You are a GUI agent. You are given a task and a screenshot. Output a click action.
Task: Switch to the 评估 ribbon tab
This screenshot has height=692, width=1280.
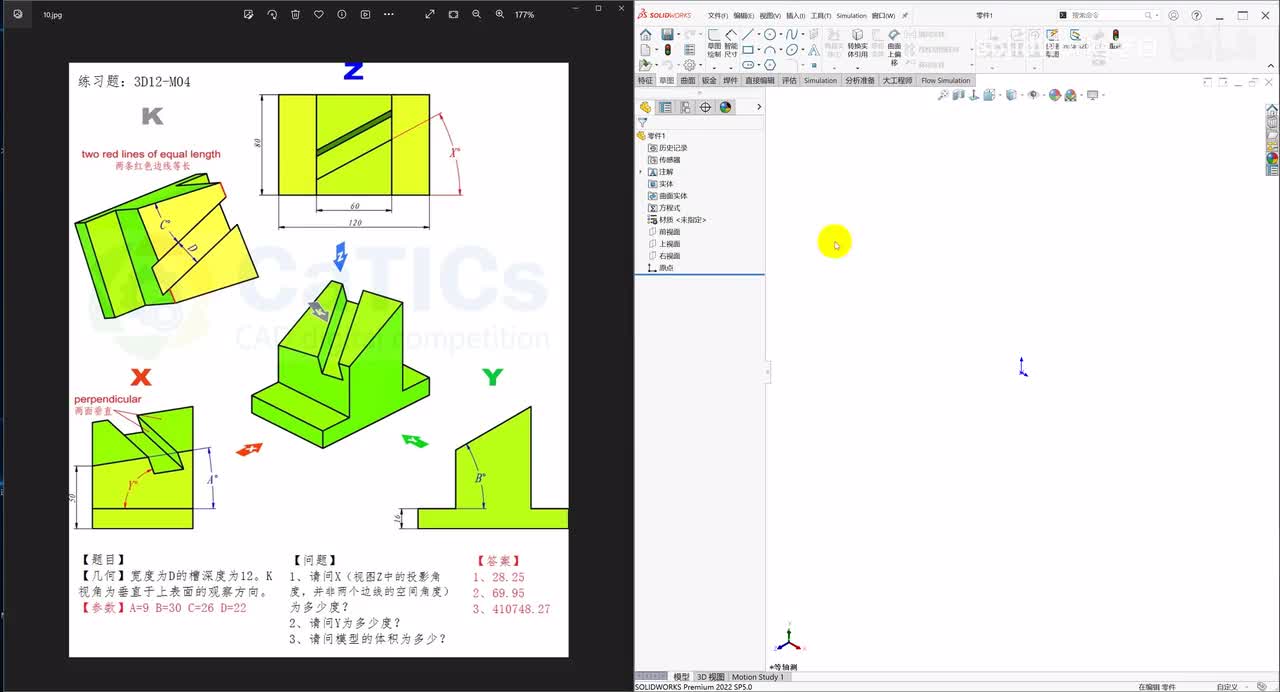[789, 80]
